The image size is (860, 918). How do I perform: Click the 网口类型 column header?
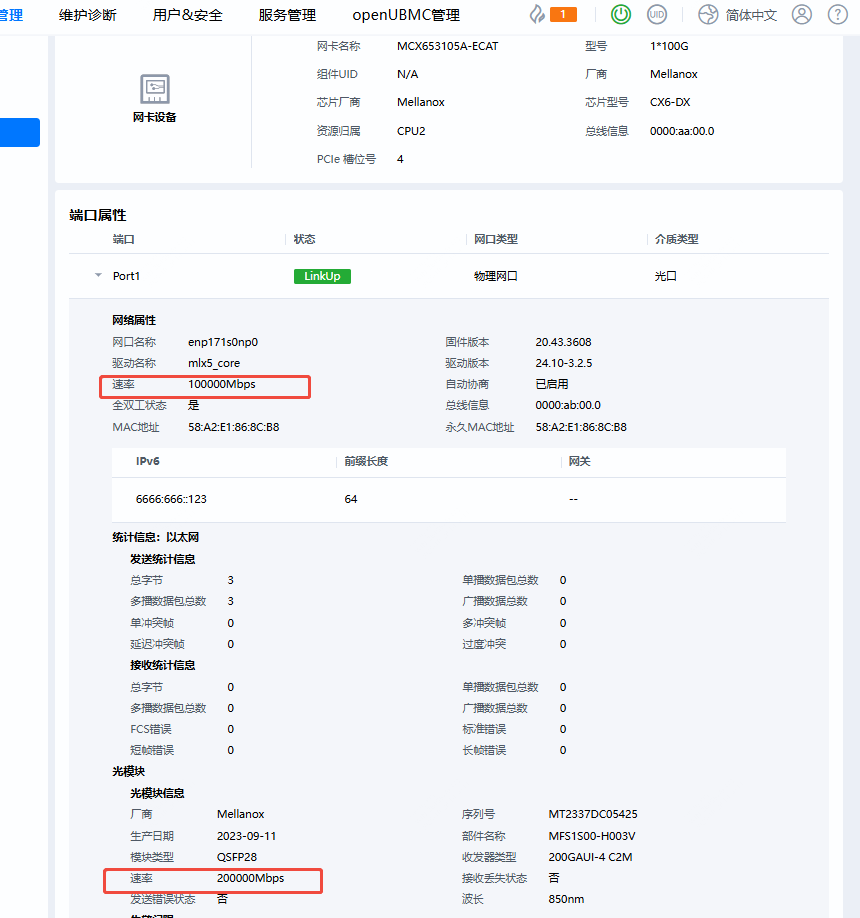(495, 239)
